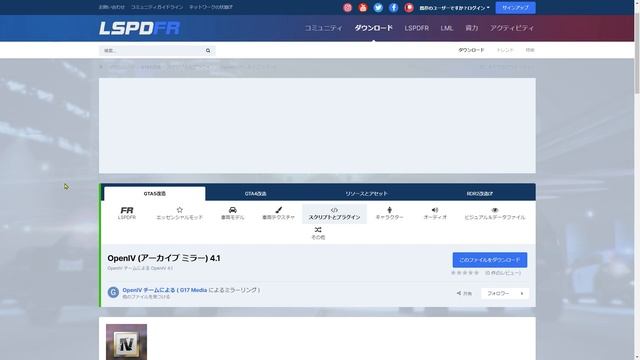Select the brush Vehicle Textures category

[x=278, y=213]
